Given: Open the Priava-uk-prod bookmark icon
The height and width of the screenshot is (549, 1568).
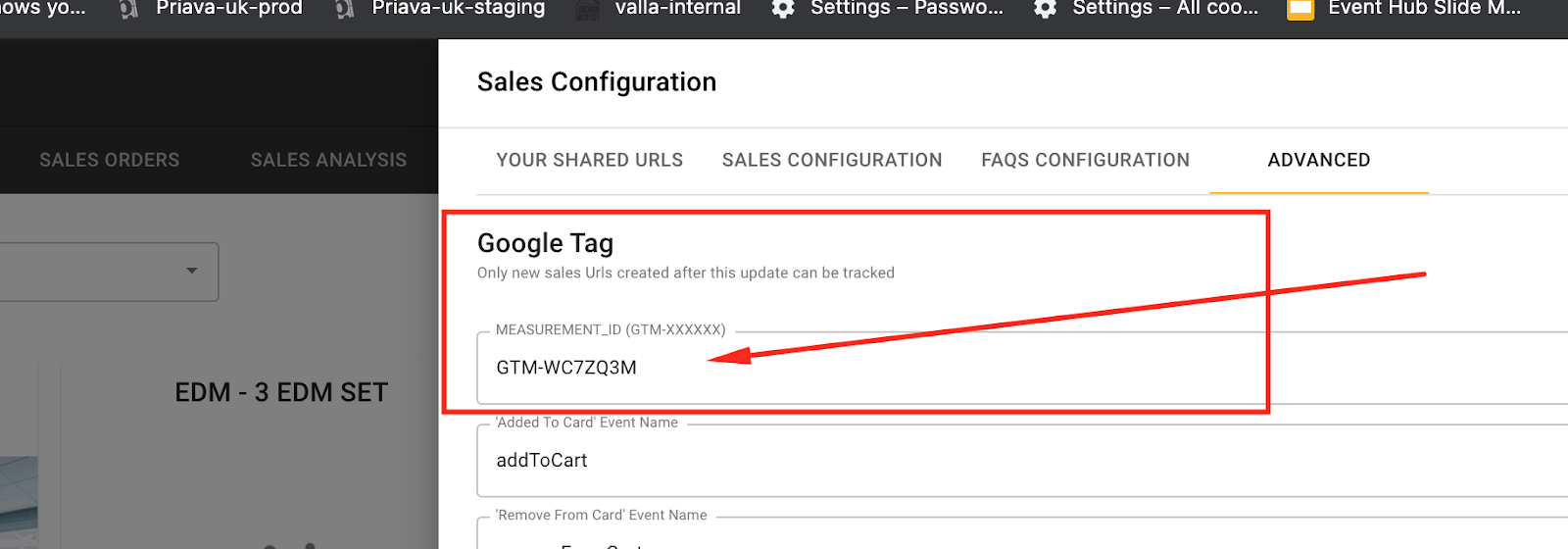Looking at the screenshot, I should (x=128, y=9).
